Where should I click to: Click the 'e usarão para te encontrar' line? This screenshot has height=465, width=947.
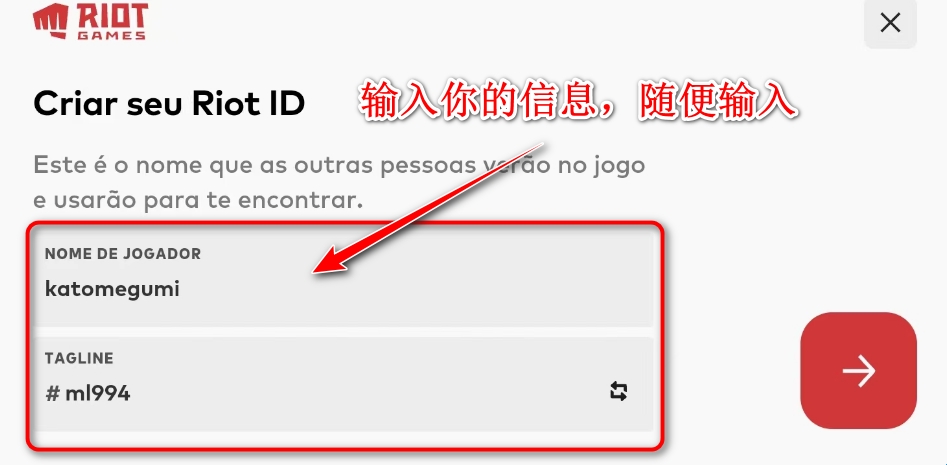pyautogui.click(x=198, y=201)
